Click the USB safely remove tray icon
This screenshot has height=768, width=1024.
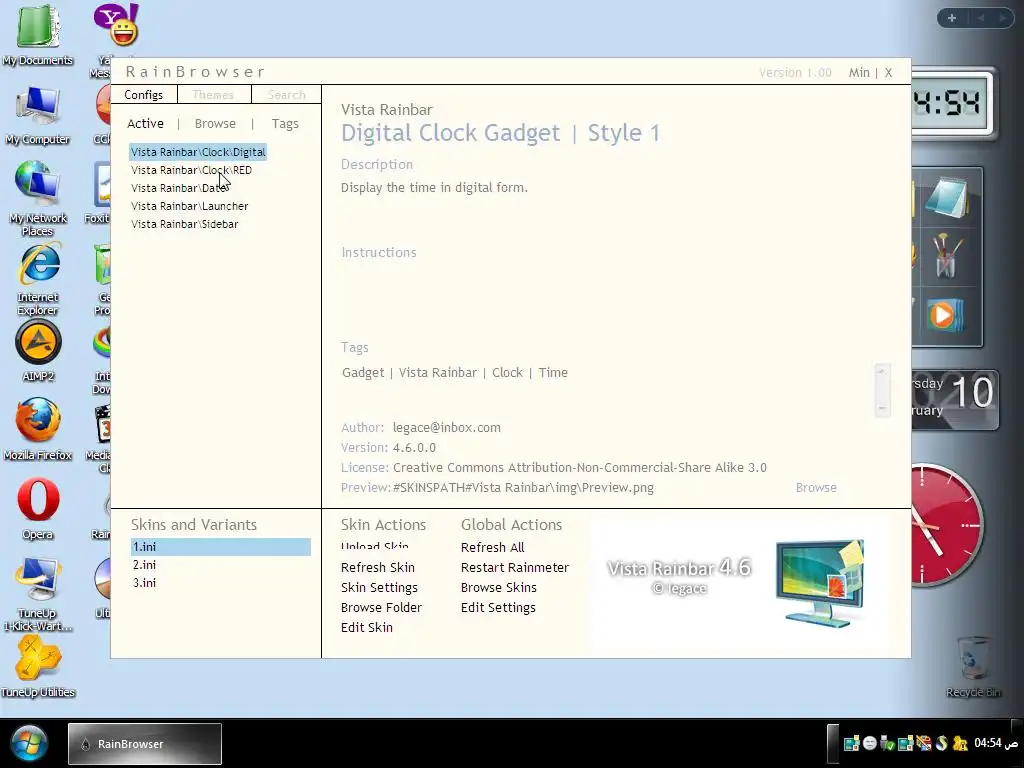coord(887,743)
